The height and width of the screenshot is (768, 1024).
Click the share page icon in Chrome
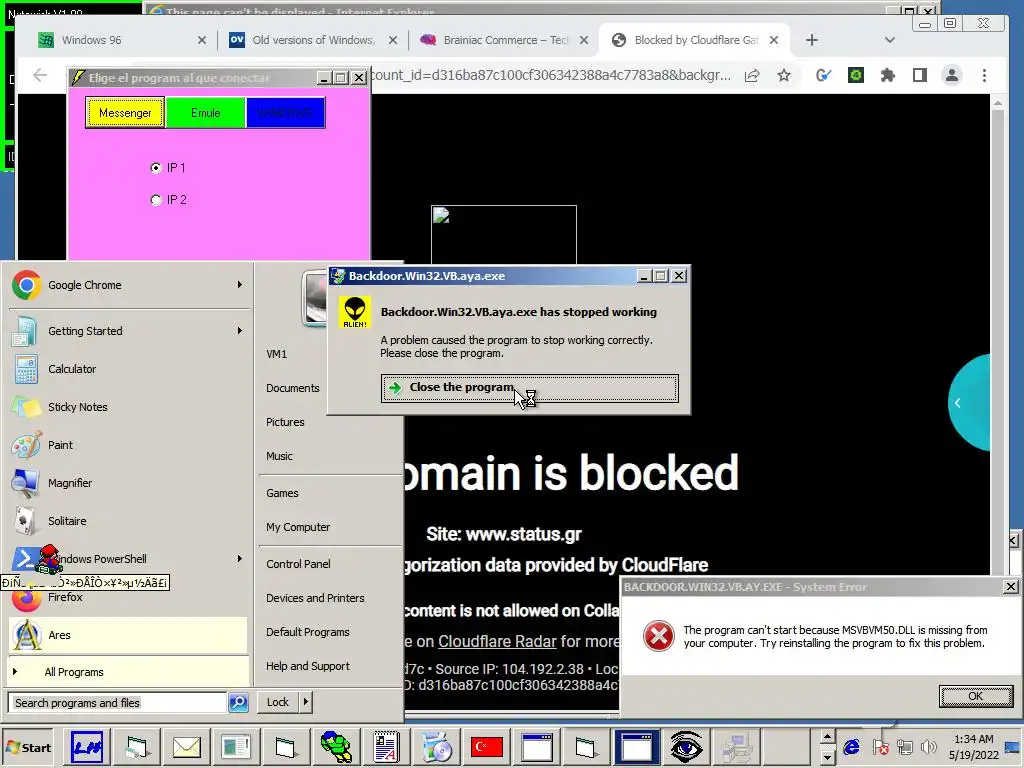[752, 76]
